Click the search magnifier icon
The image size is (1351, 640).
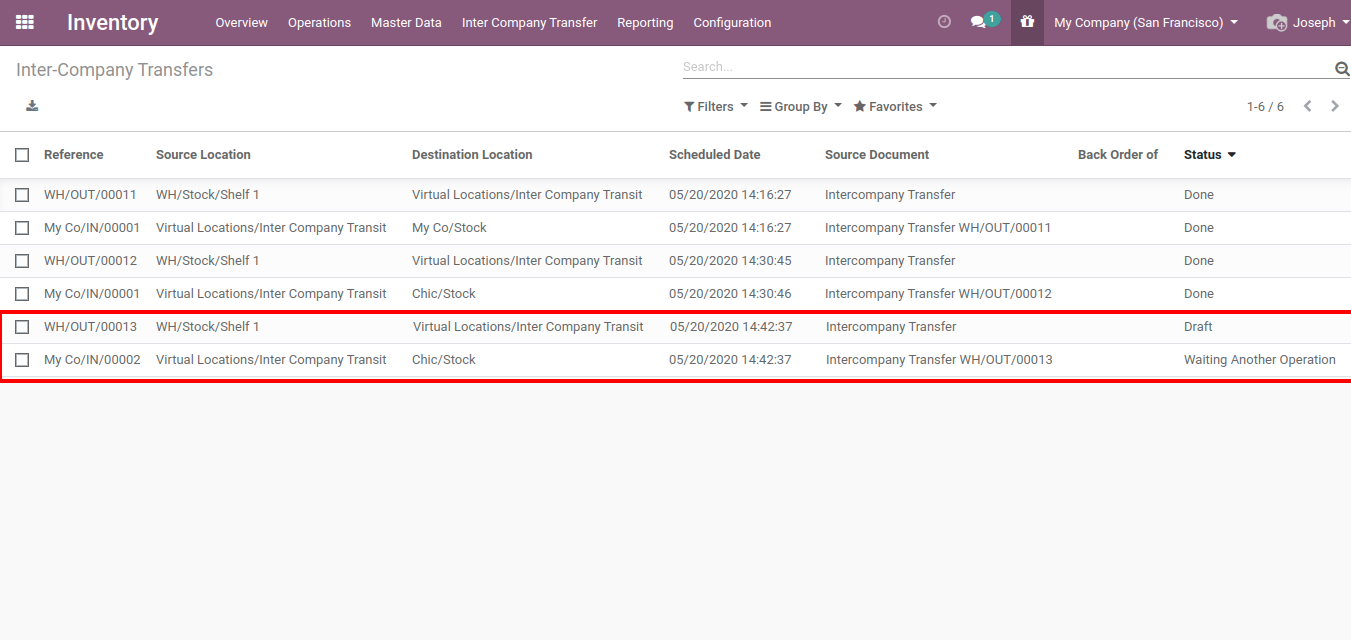tap(1342, 68)
